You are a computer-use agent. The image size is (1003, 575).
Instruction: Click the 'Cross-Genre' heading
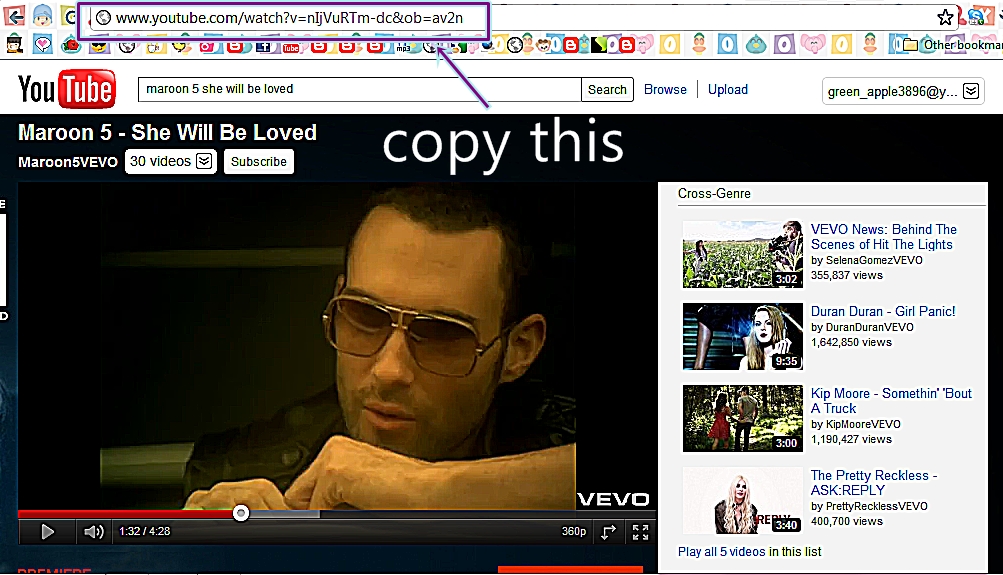[x=715, y=194]
